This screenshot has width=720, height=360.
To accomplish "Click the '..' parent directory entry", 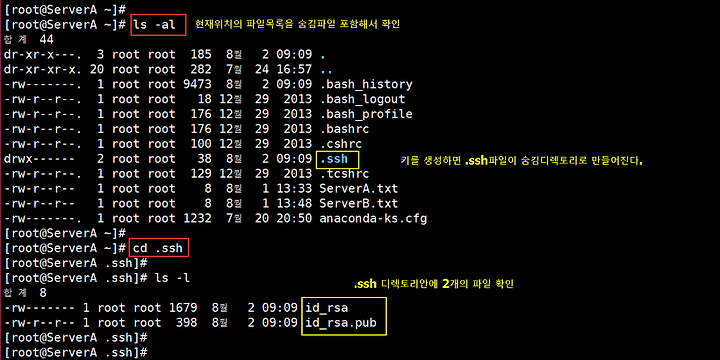I will (x=326, y=72).
